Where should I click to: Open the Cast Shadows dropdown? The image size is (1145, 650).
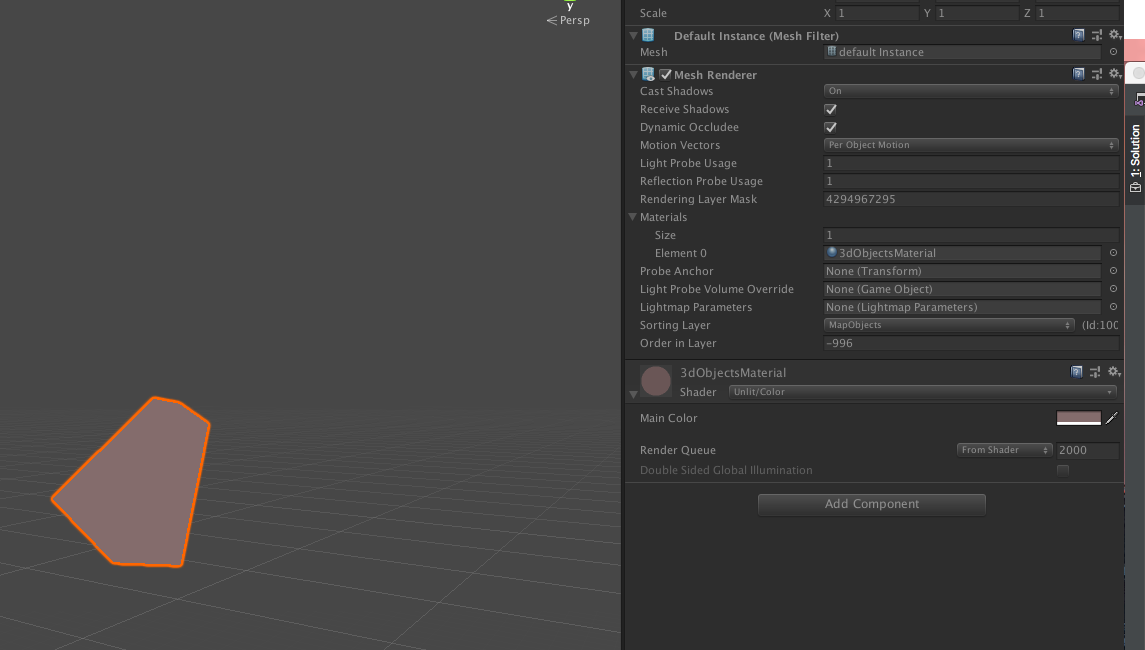[x=970, y=91]
